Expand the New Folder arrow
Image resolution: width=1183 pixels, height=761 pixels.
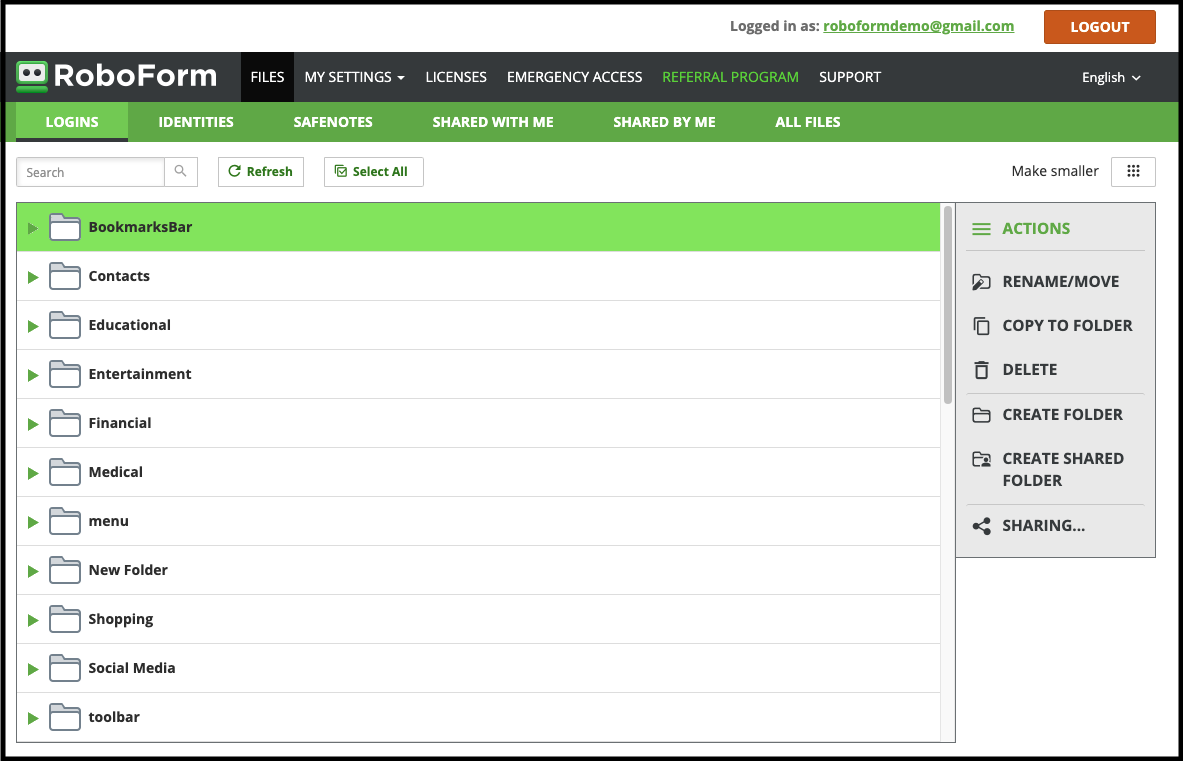click(x=32, y=571)
